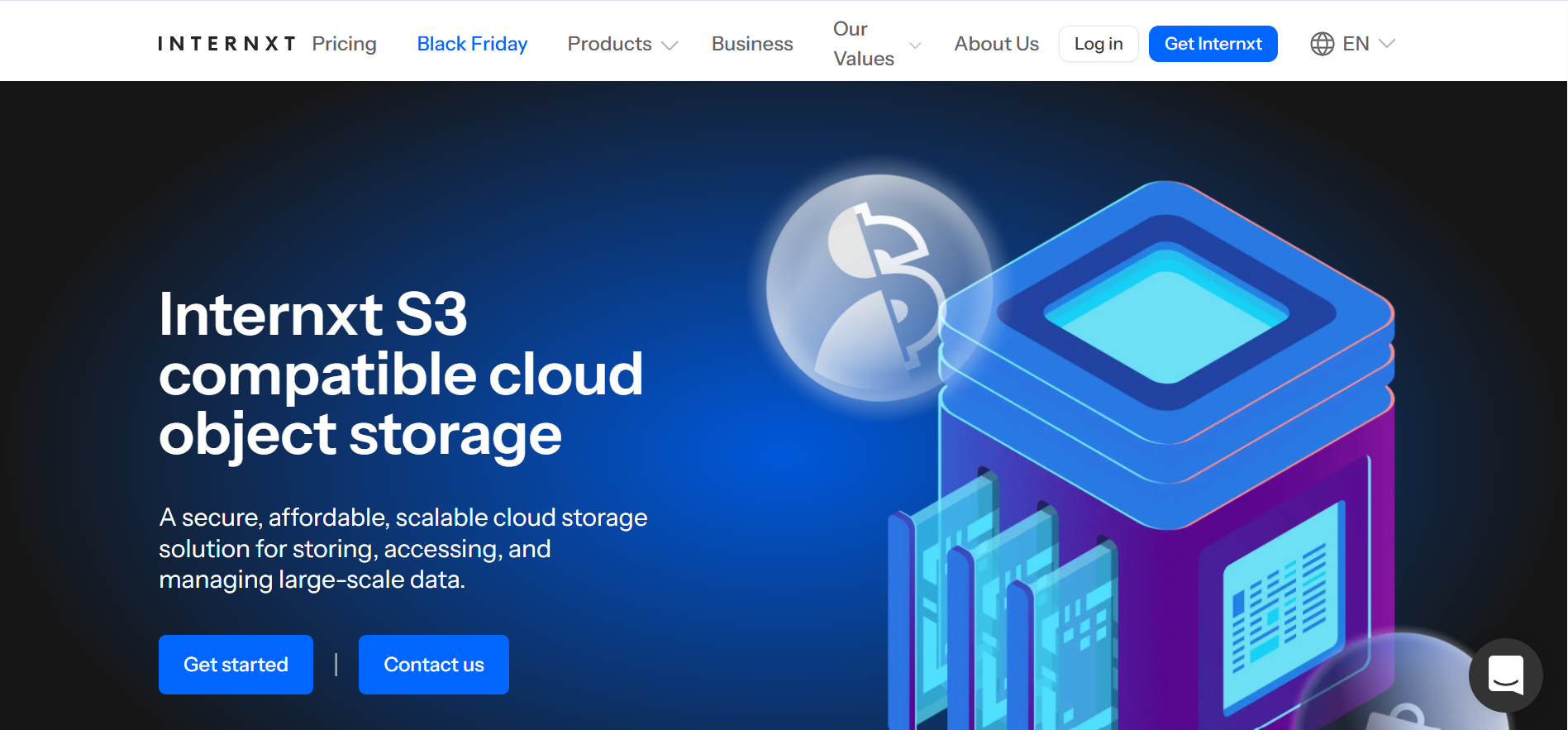Click the 'A secure, affordable, scalable' description text
The image size is (1568, 730).
403,548
